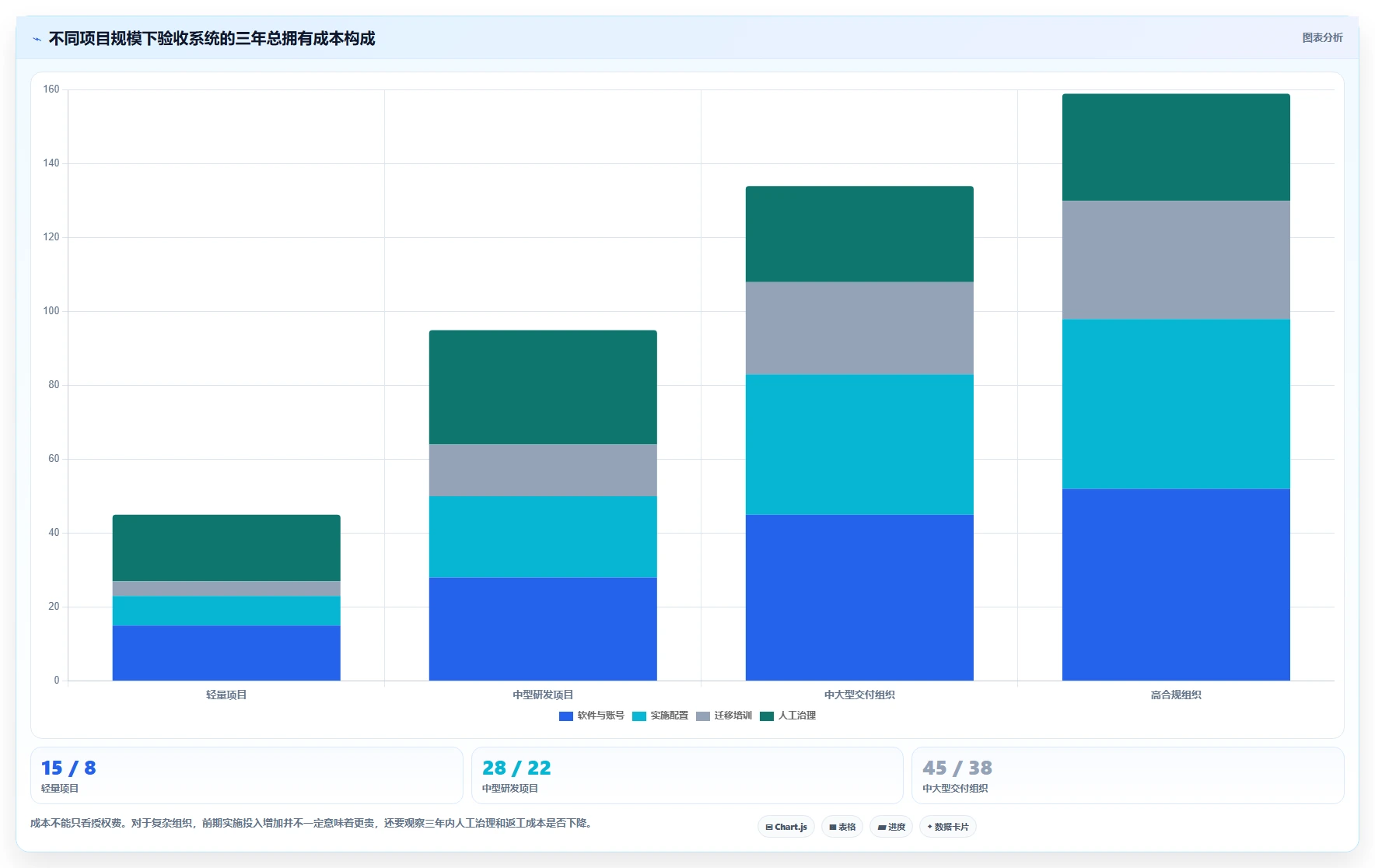Toggle the 人工治理 legend item

pos(788,716)
